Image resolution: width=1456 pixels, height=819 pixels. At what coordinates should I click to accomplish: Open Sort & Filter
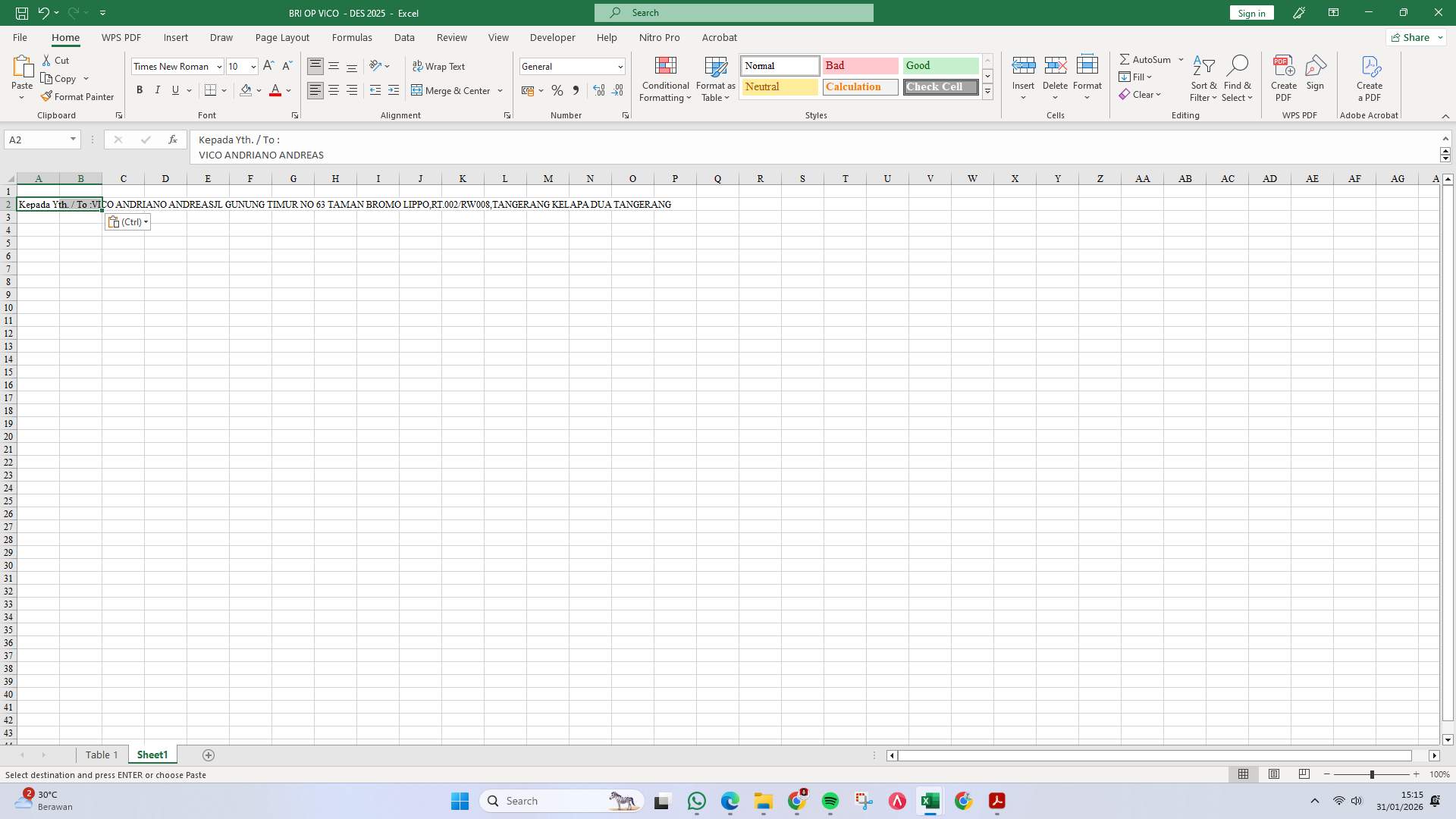click(x=1204, y=79)
